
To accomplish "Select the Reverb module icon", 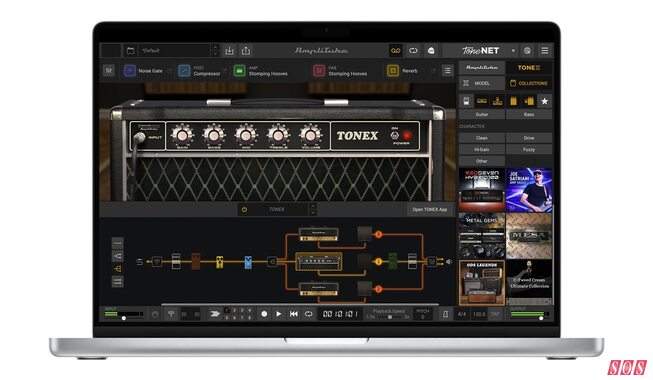I will (x=393, y=70).
